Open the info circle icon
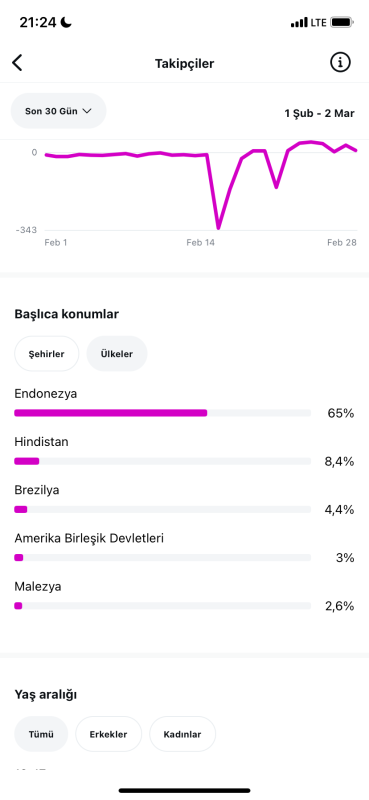369x800 pixels. [x=340, y=63]
